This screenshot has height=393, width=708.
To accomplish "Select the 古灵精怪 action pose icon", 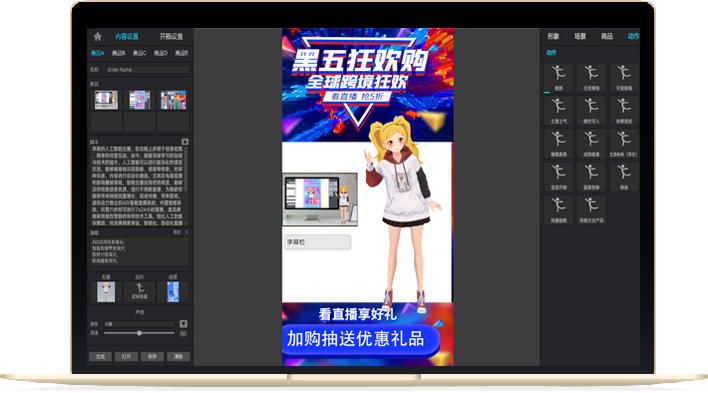I will 591,77.
